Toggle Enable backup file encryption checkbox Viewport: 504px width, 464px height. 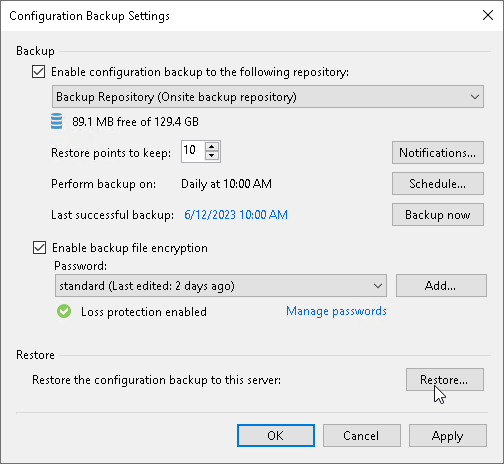coord(39,248)
